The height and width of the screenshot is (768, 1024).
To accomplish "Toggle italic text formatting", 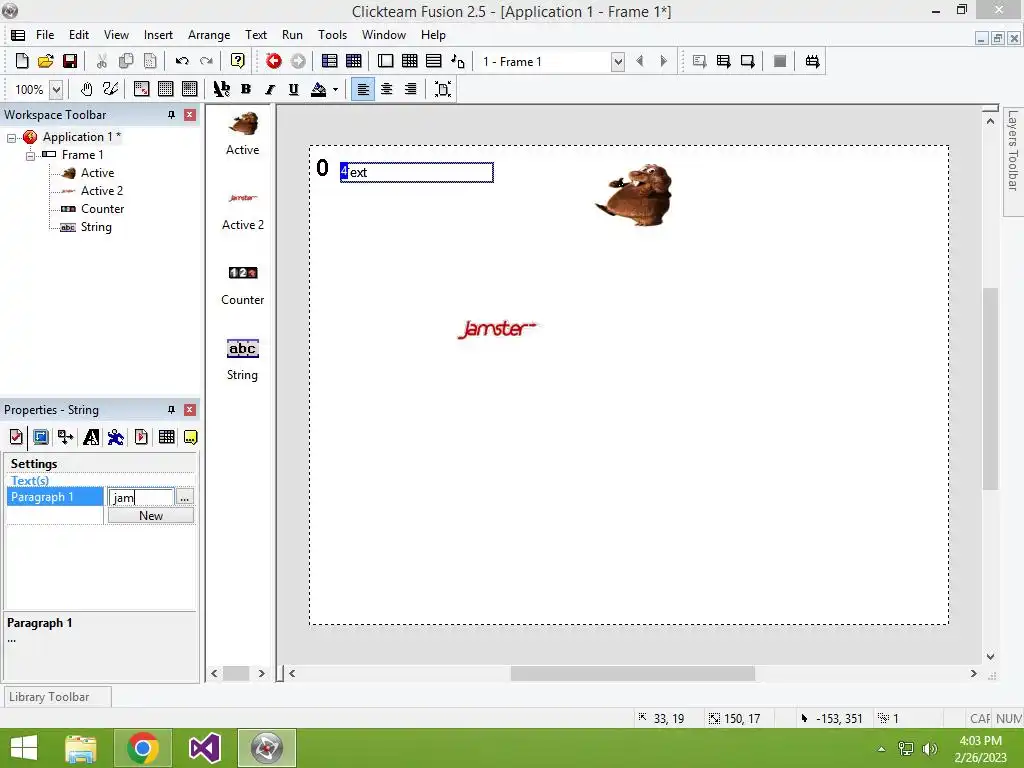I will click(270, 89).
